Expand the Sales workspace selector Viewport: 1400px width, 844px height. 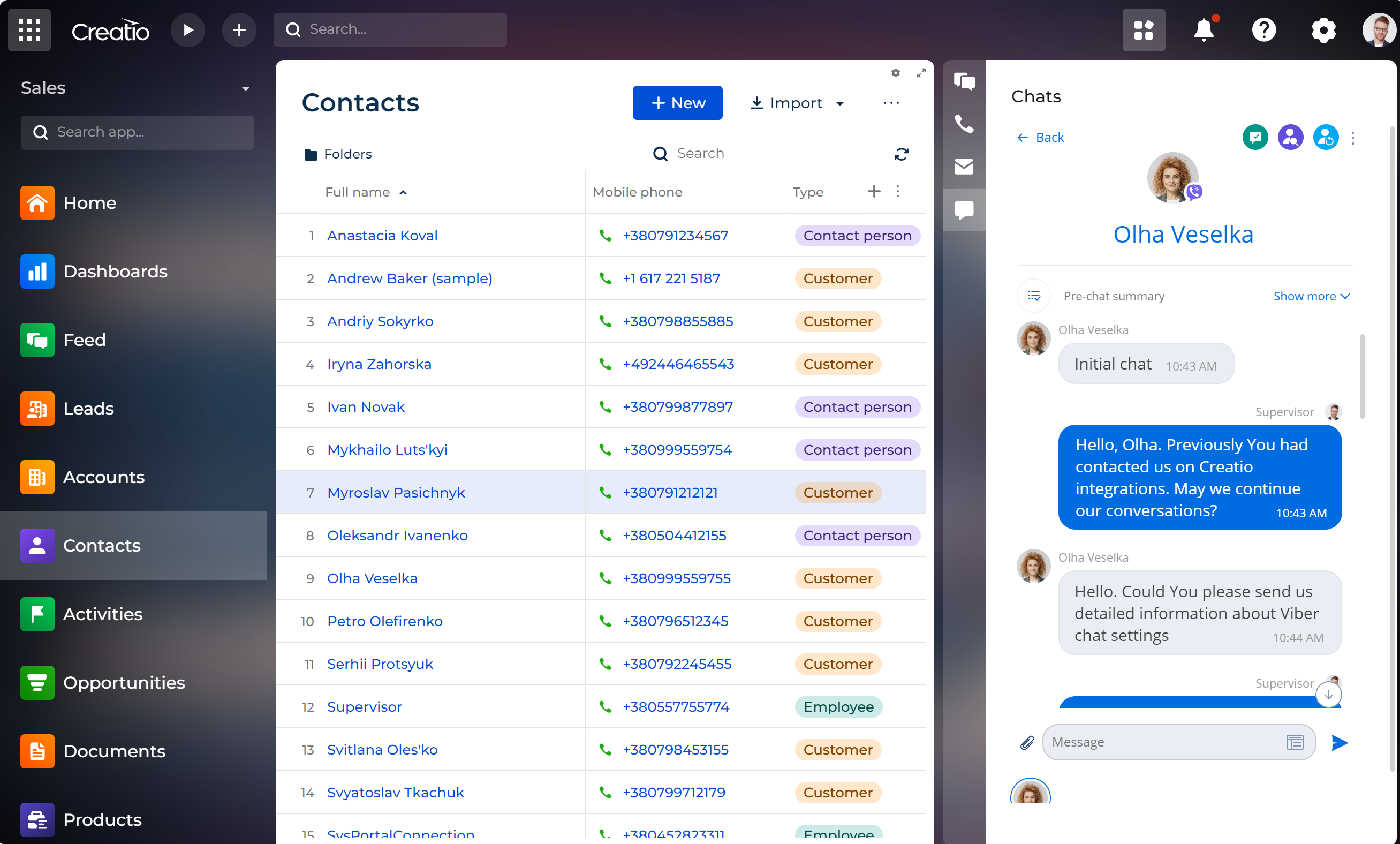[245, 89]
